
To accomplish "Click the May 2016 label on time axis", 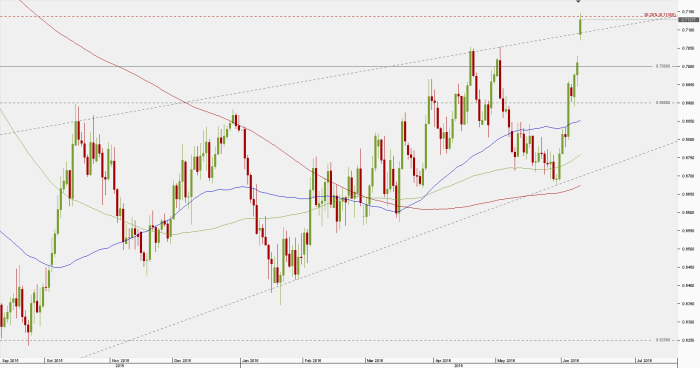I will (505, 360).
